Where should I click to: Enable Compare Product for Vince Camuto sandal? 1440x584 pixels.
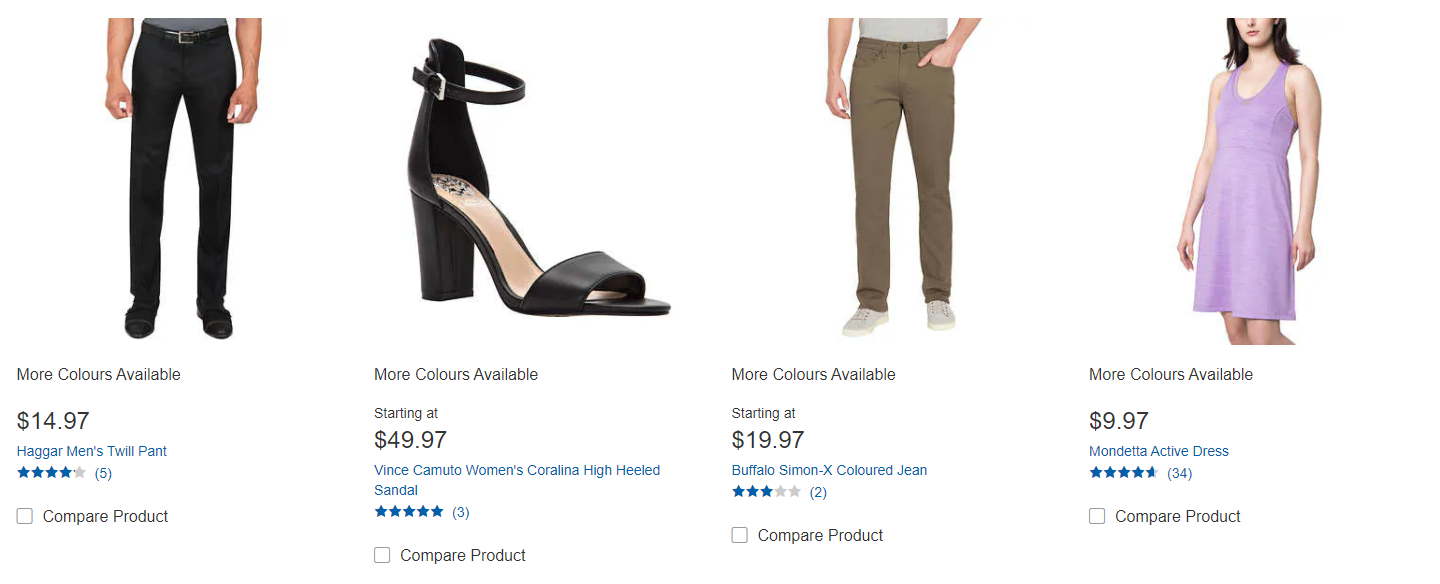[x=382, y=555]
